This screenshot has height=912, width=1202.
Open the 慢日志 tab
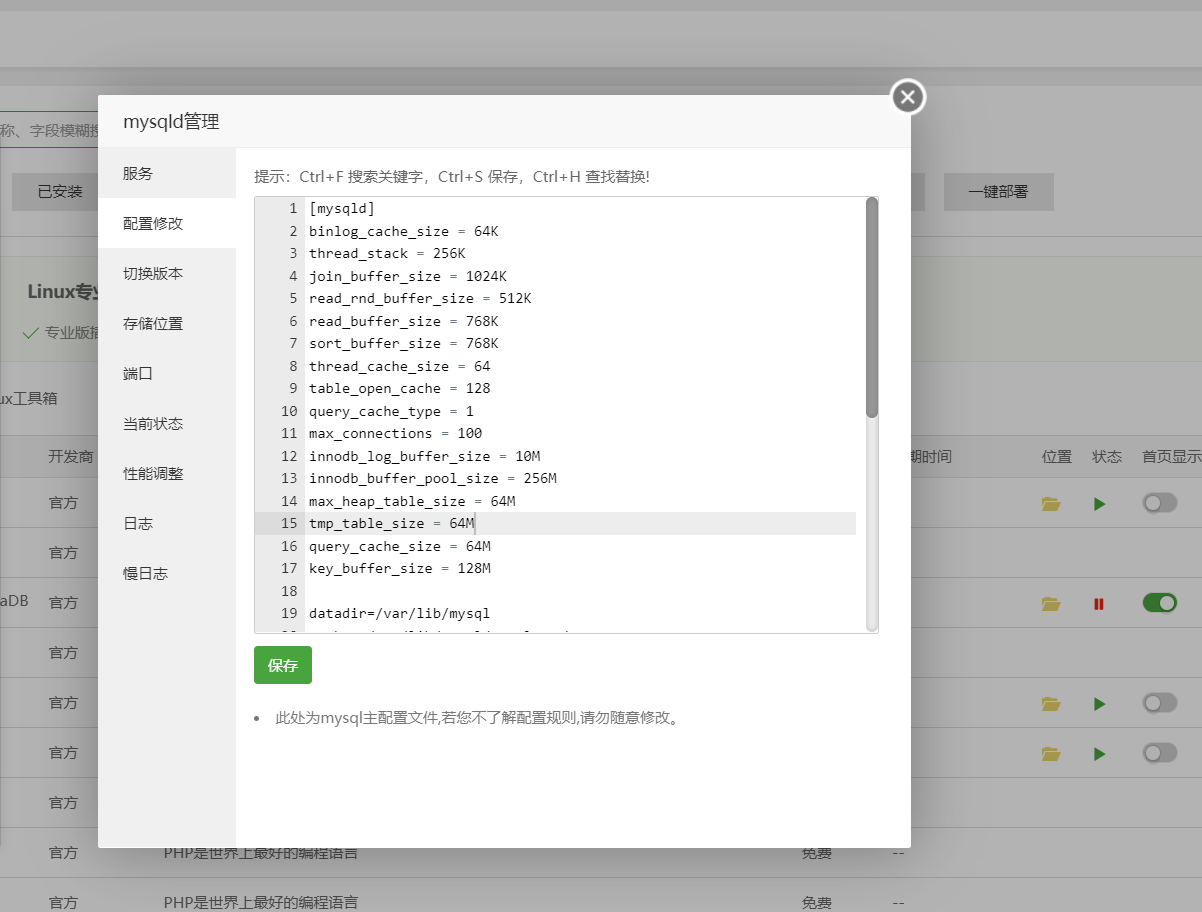point(167,573)
